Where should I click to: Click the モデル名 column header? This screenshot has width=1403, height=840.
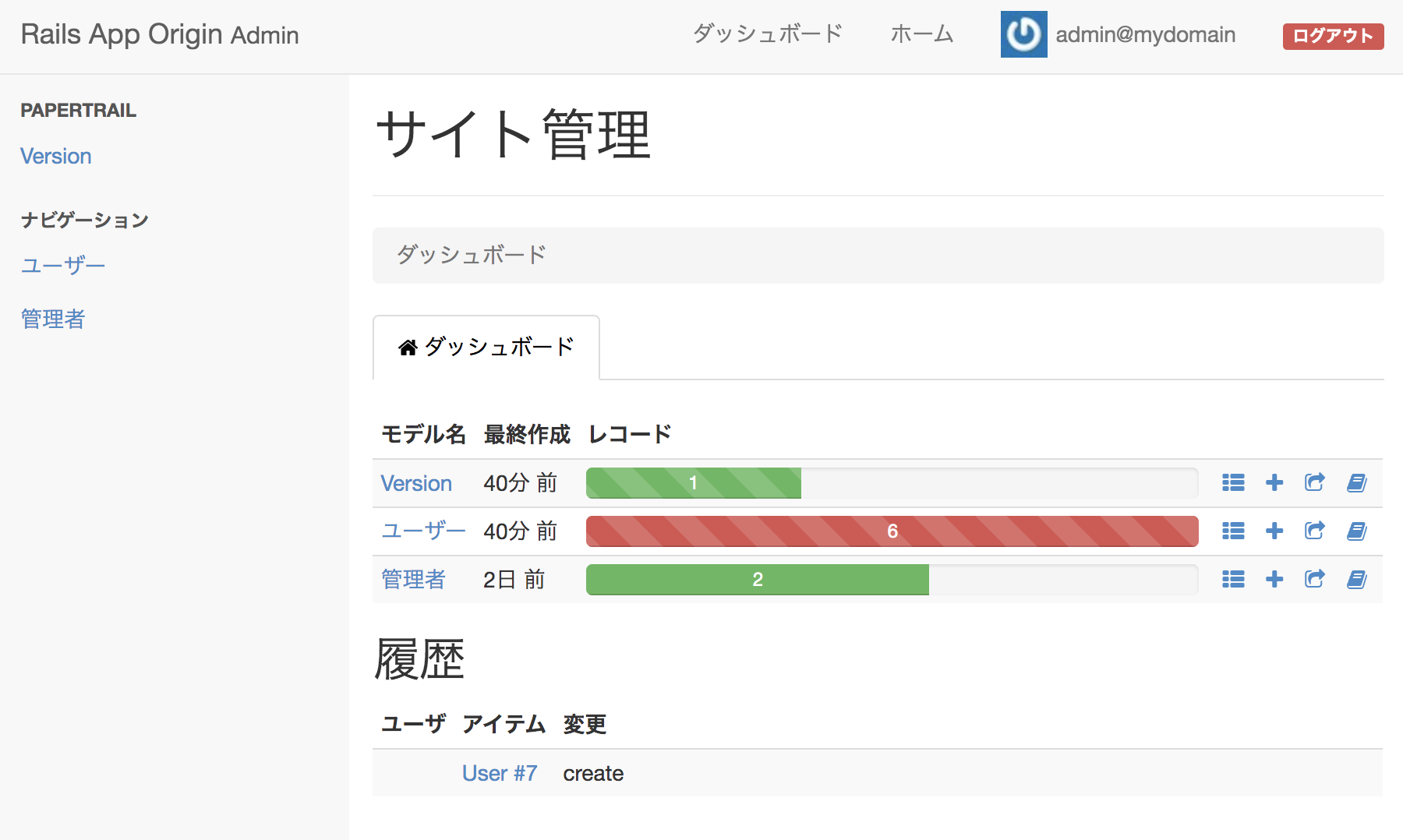423,434
